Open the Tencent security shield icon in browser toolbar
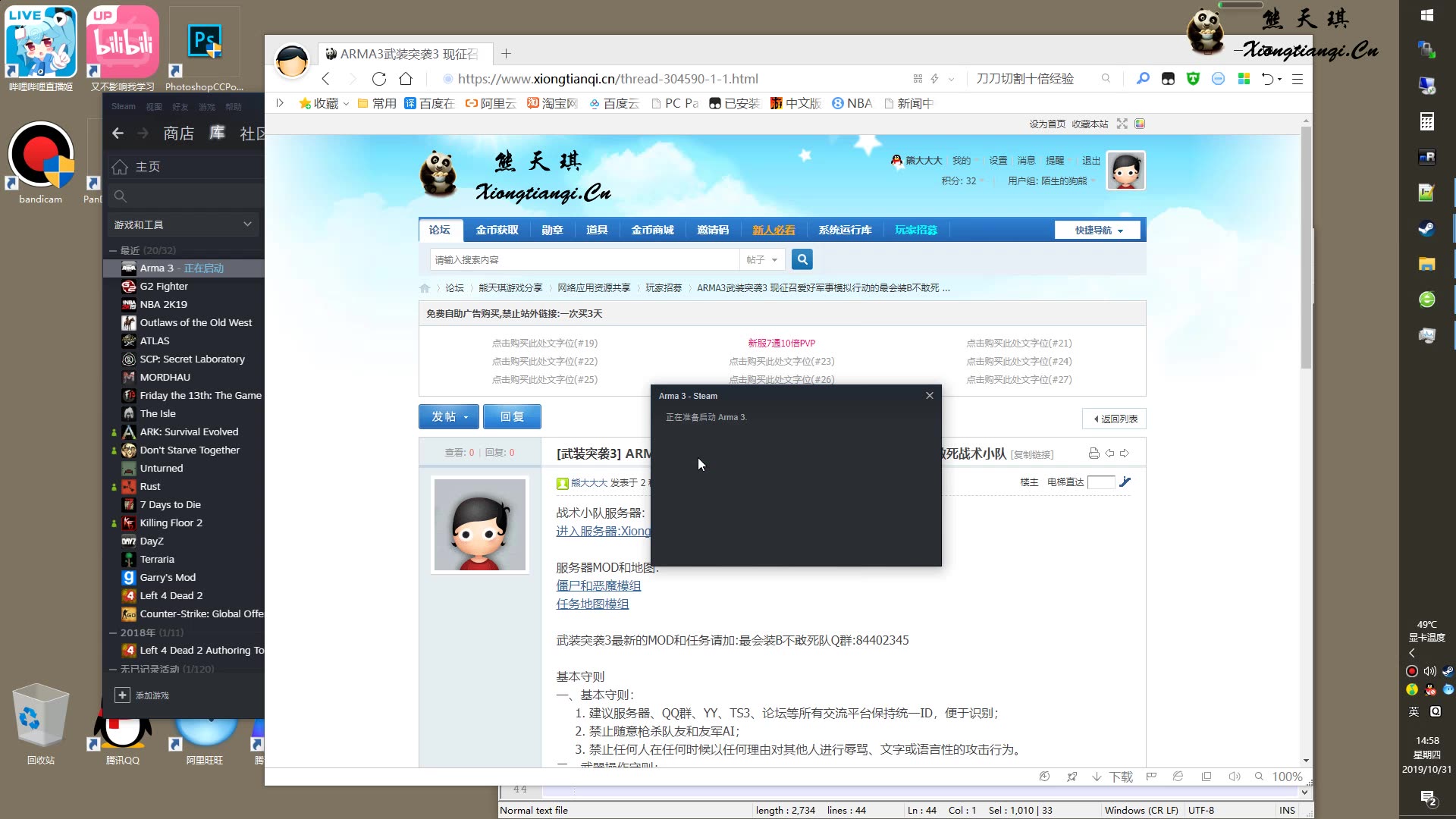 tap(1194, 78)
